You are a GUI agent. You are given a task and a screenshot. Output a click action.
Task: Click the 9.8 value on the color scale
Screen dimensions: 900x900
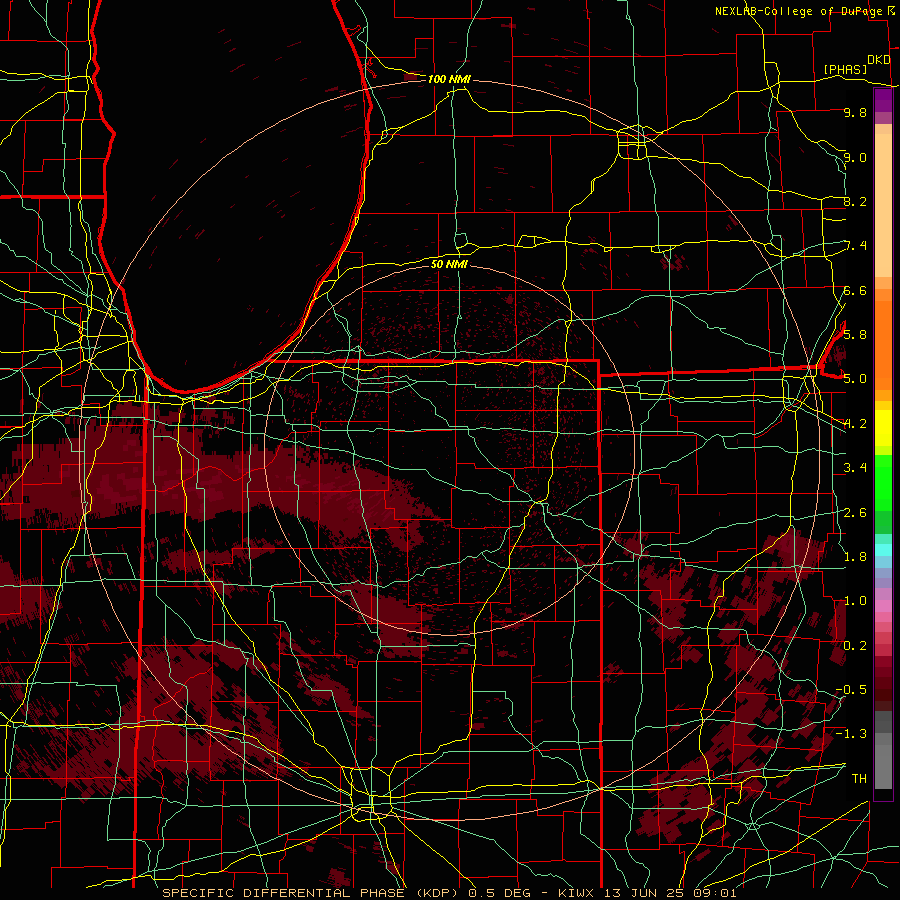[x=855, y=112]
